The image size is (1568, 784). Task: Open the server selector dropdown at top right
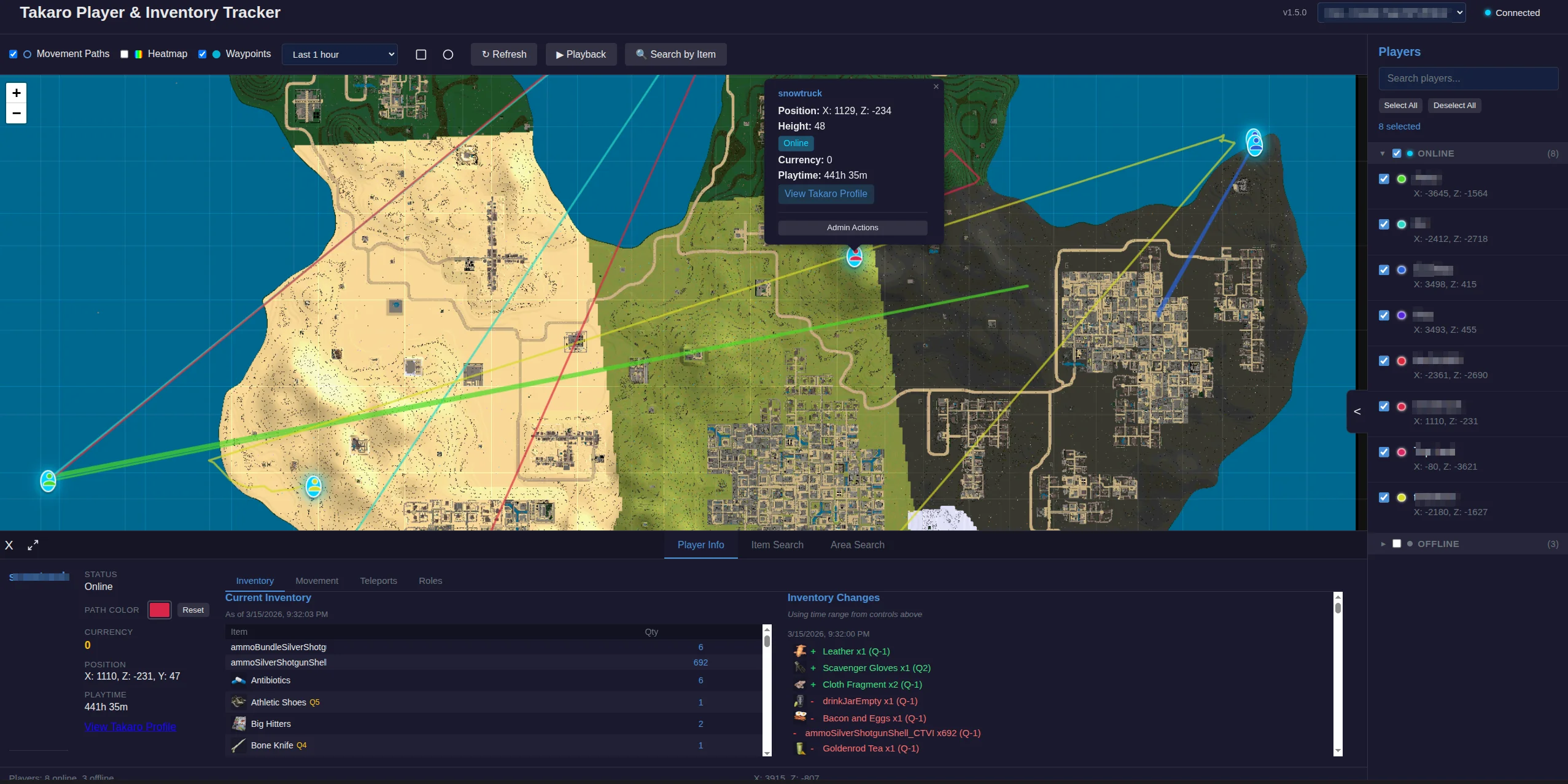click(x=1391, y=12)
